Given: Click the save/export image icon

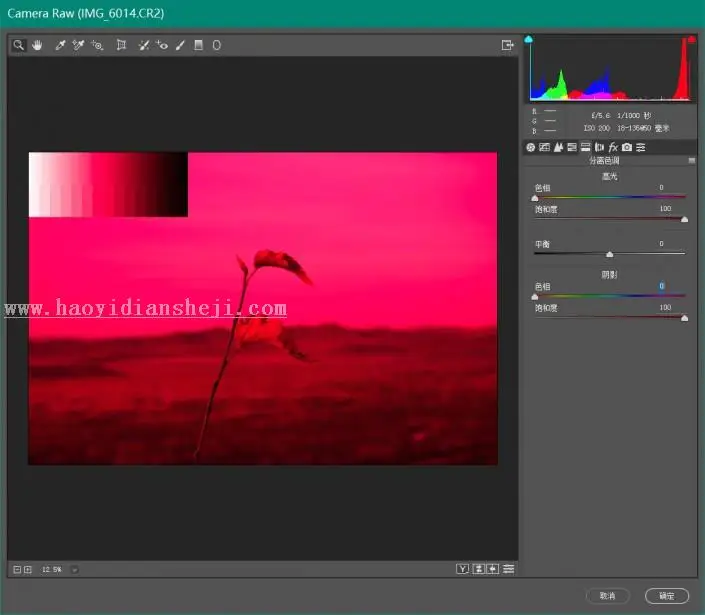Looking at the screenshot, I should pos(507,45).
